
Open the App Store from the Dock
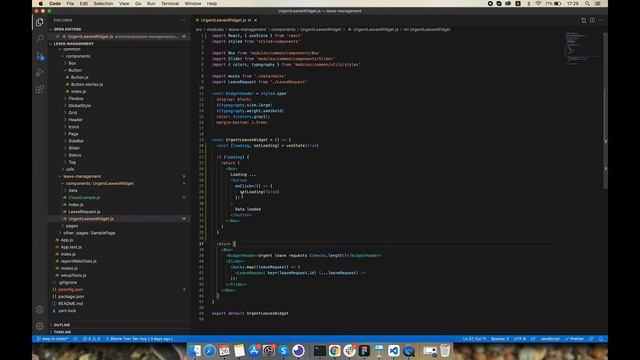point(254,351)
